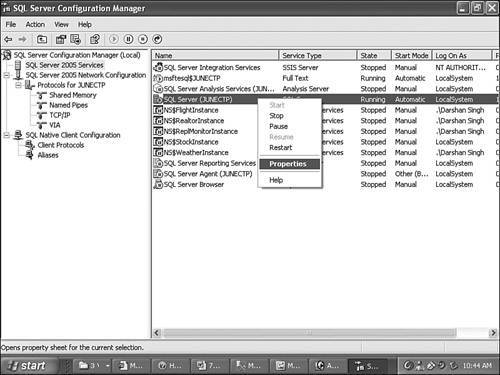Click the taskbar button labeled S...
Image resolution: width=500 pixels, height=375 pixels.
[x=367, y=366]
